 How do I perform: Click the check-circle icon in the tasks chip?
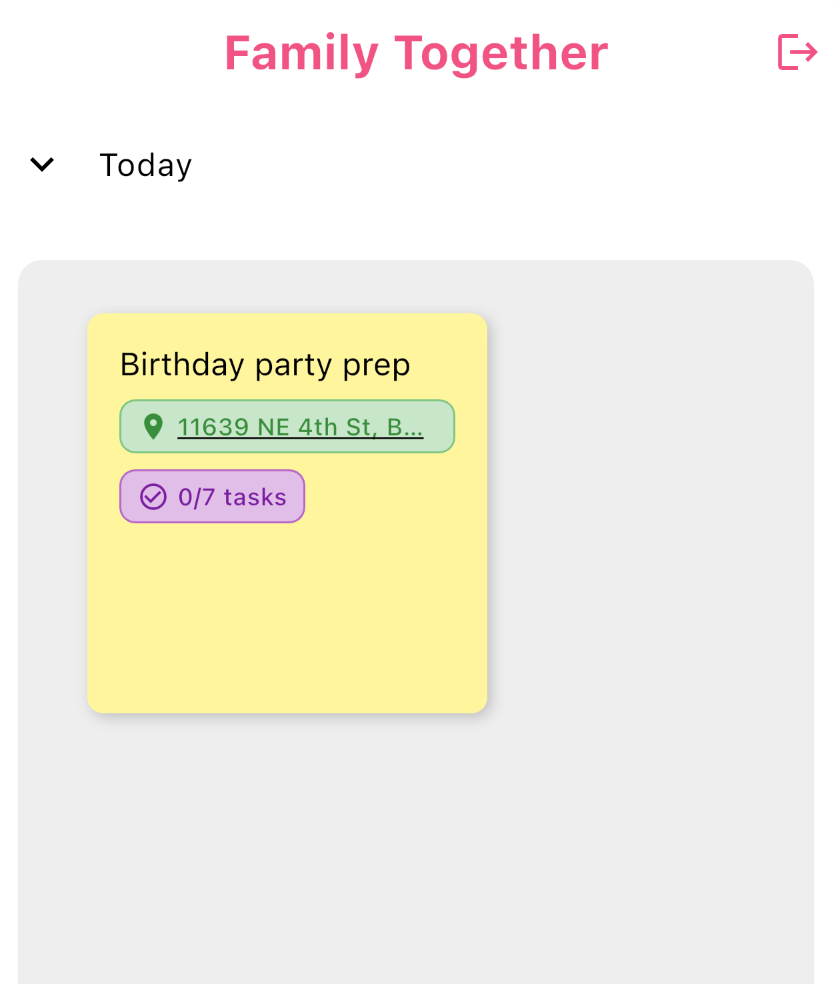[x=153, y=497]
